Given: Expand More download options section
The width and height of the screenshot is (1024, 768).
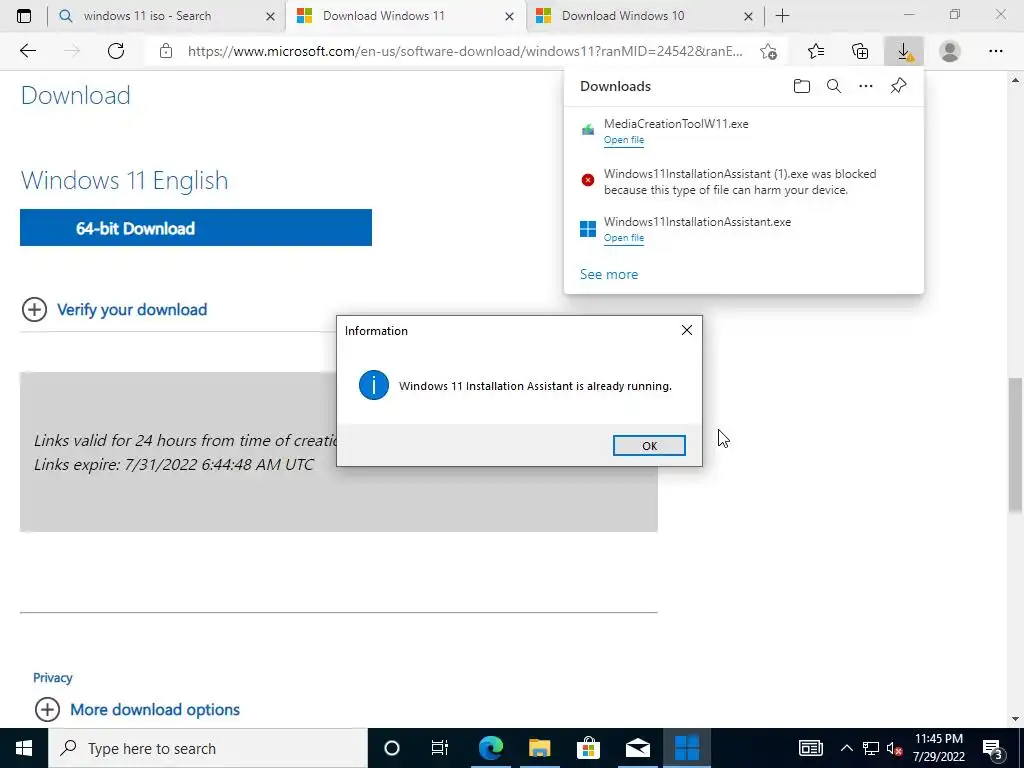Looking at the screenshot, I should [138, 709].
